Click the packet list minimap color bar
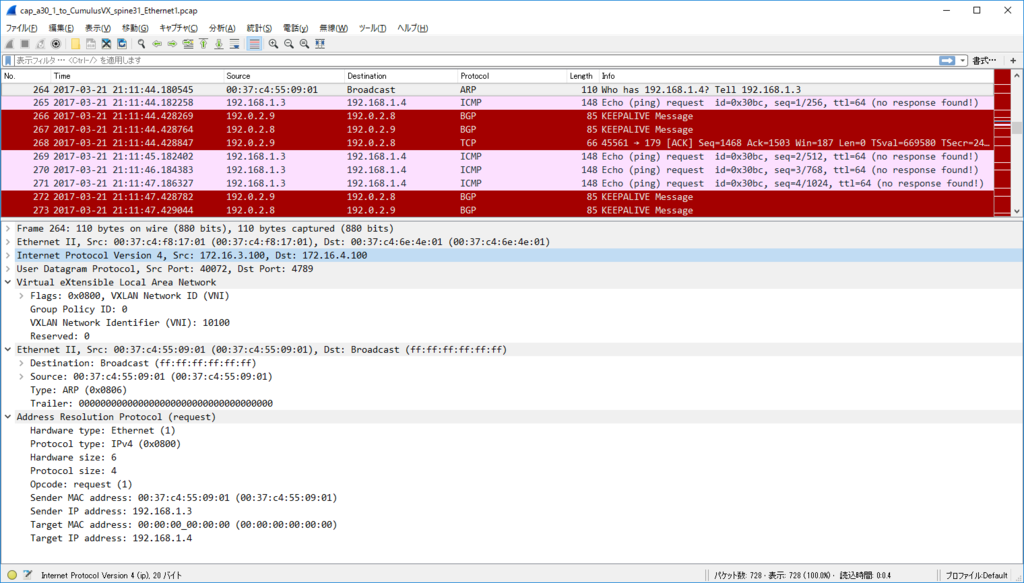Image resolution: width=1024 pixels, height=583 pixels. (x=1002, y=143)
